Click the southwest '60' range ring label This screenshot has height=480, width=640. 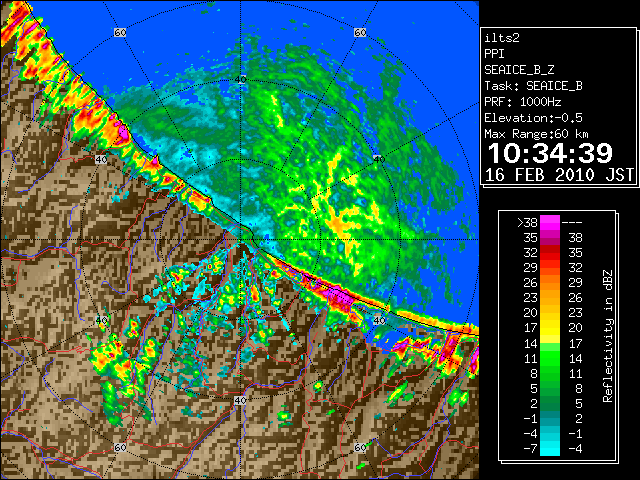tap(120, 447)
